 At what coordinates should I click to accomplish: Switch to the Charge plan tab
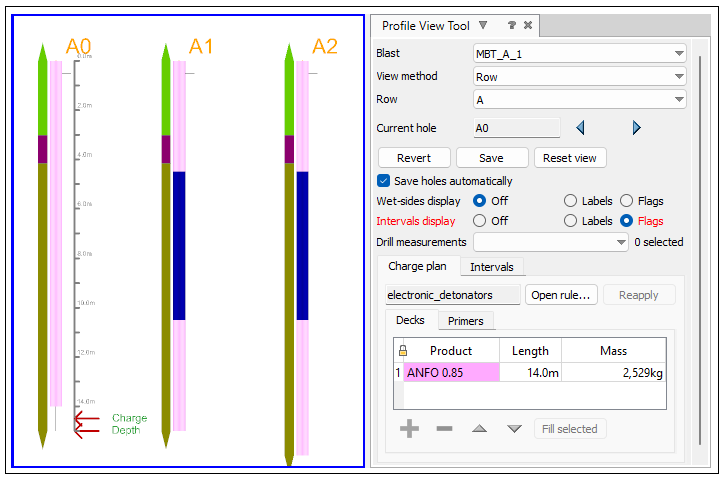[x=418, y=266]
